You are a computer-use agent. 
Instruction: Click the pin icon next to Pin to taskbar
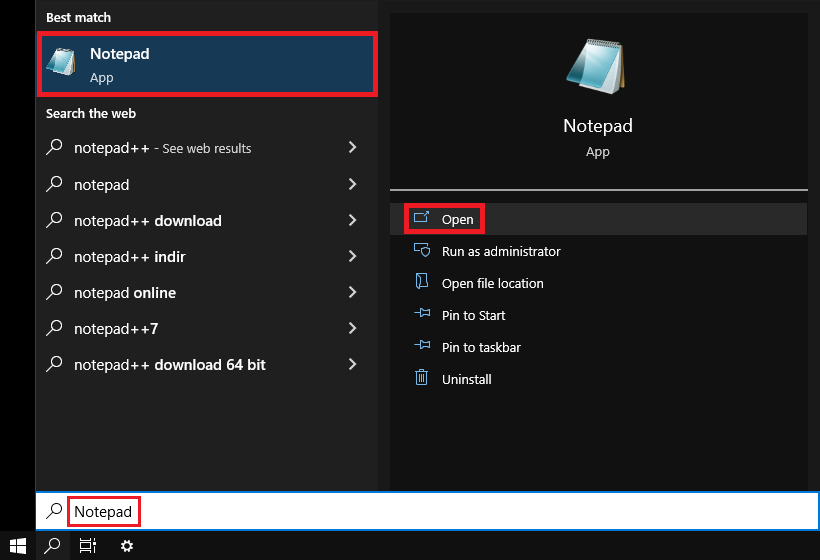[x=422, y=345]
